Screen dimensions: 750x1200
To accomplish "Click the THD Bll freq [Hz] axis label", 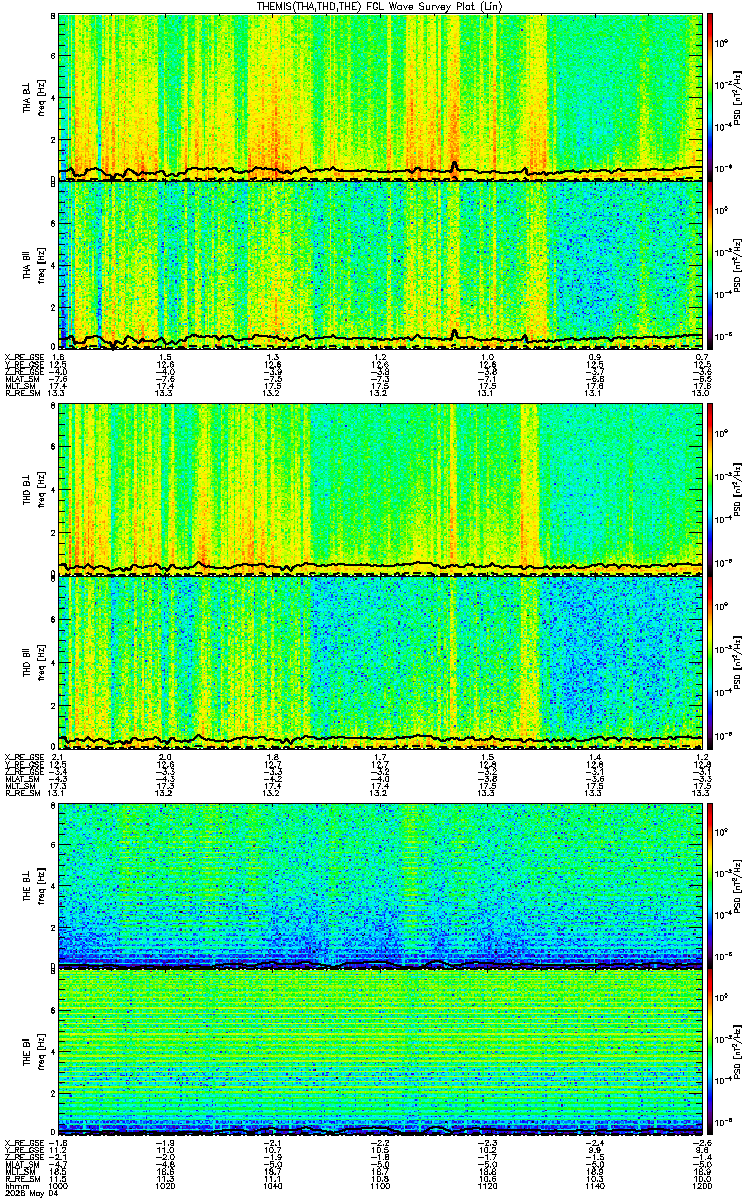I will click(40, 661).
